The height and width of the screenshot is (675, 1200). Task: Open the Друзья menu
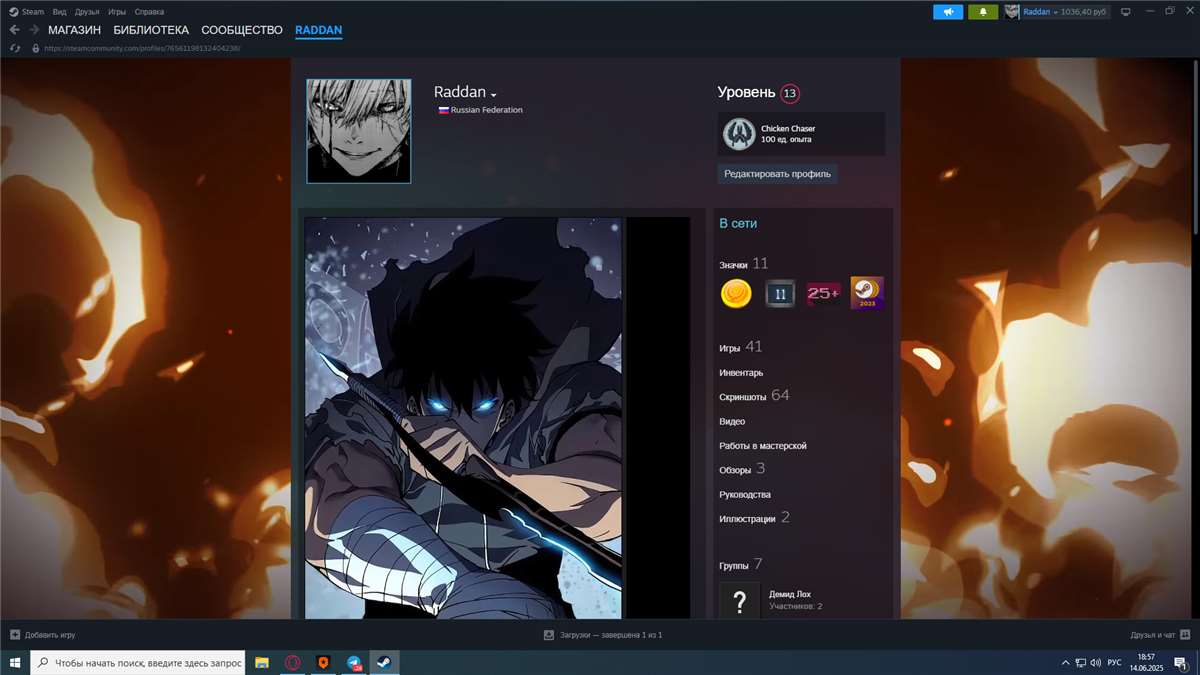[87, 12]
